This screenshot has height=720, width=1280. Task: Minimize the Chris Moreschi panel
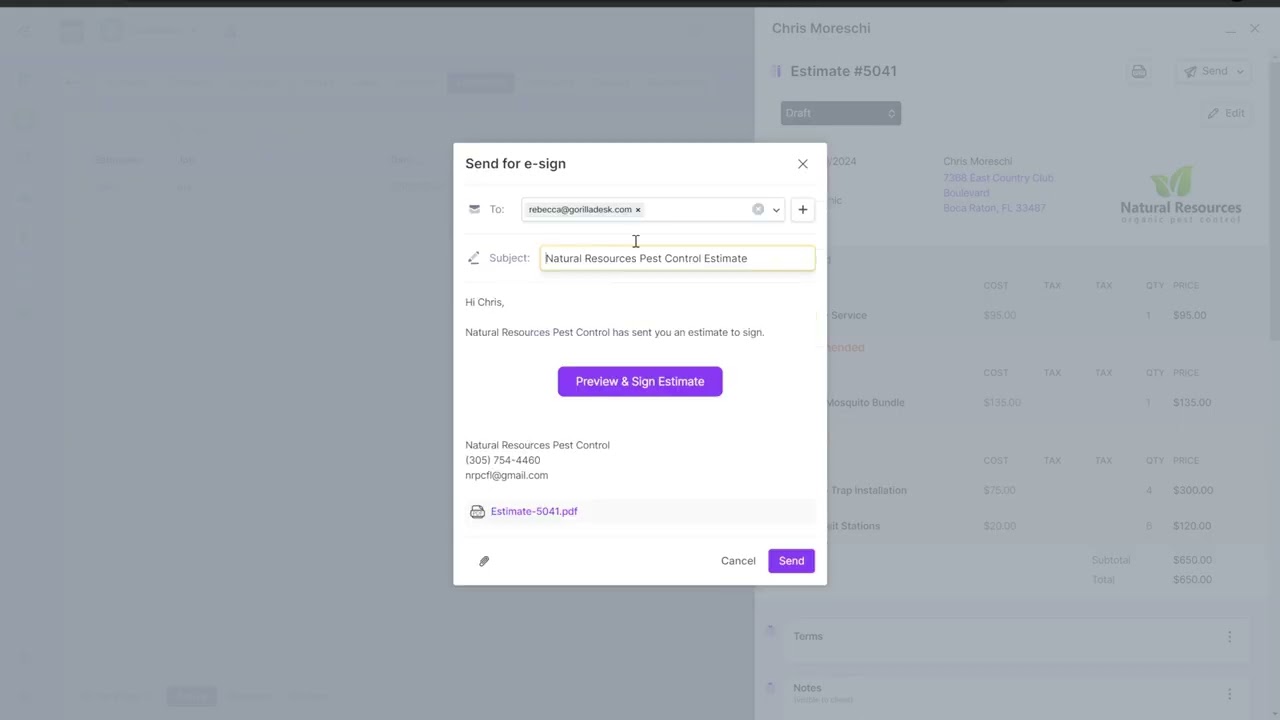(x=1230, y=30)
